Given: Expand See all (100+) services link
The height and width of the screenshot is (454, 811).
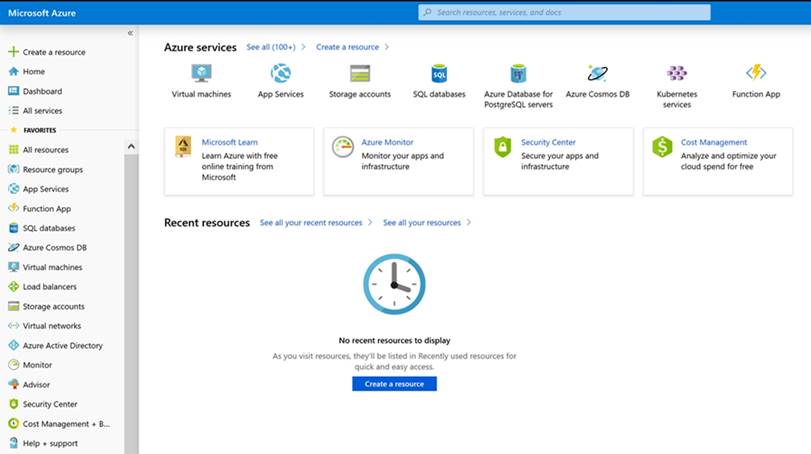Looking at the screenshot, I should 271,47.
